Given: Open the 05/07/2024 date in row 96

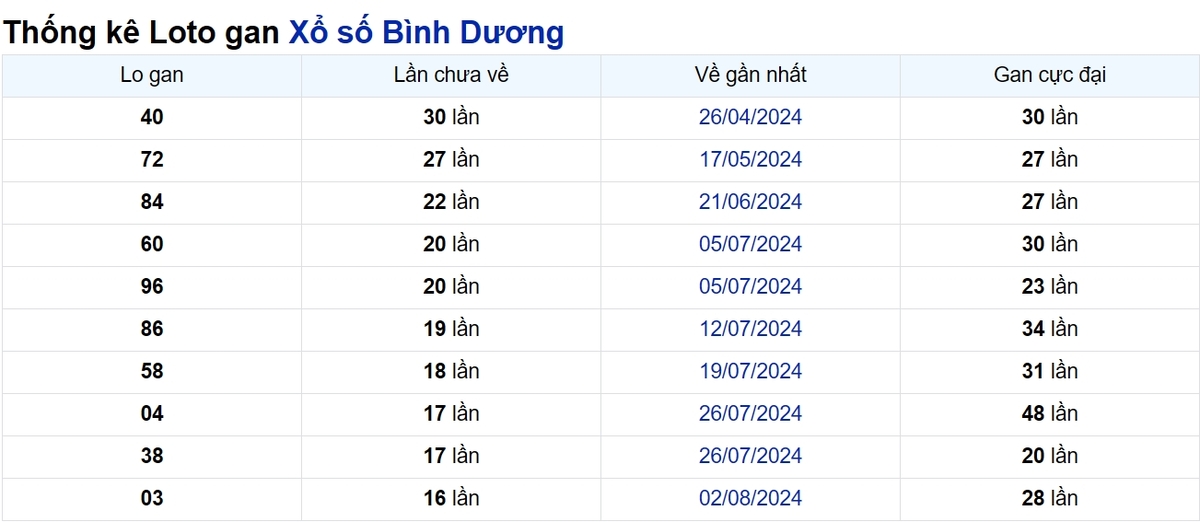Looking at the screenshot, I should (751, 286).
